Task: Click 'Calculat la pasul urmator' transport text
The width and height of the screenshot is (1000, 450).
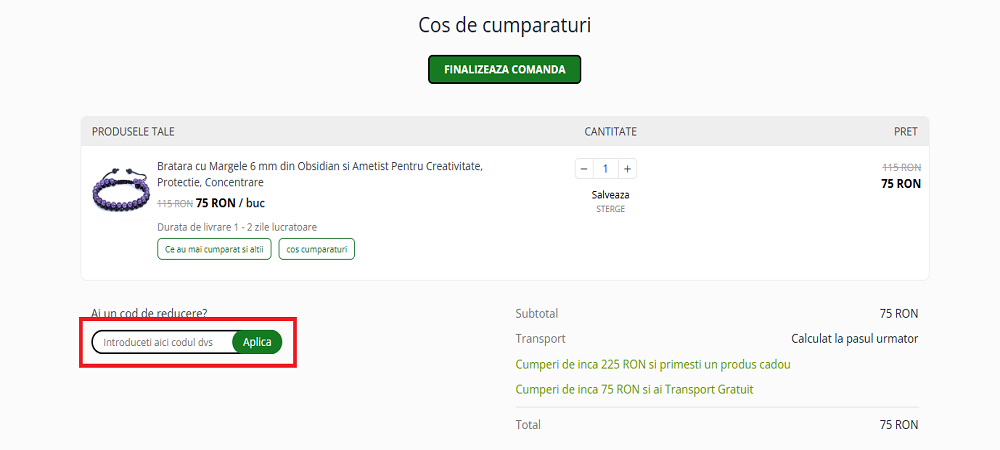Action: point(854,339)
